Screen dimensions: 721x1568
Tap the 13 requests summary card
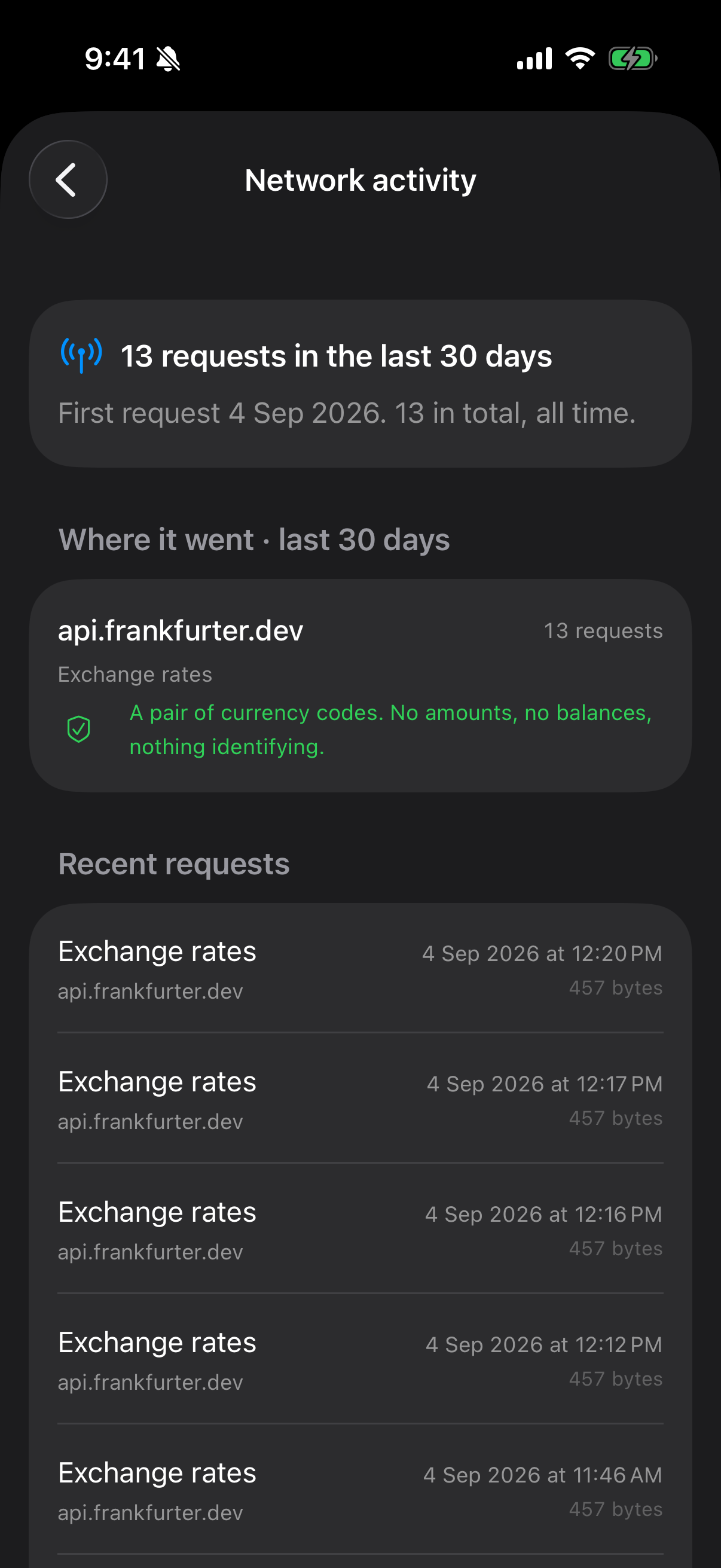point(360,383)
